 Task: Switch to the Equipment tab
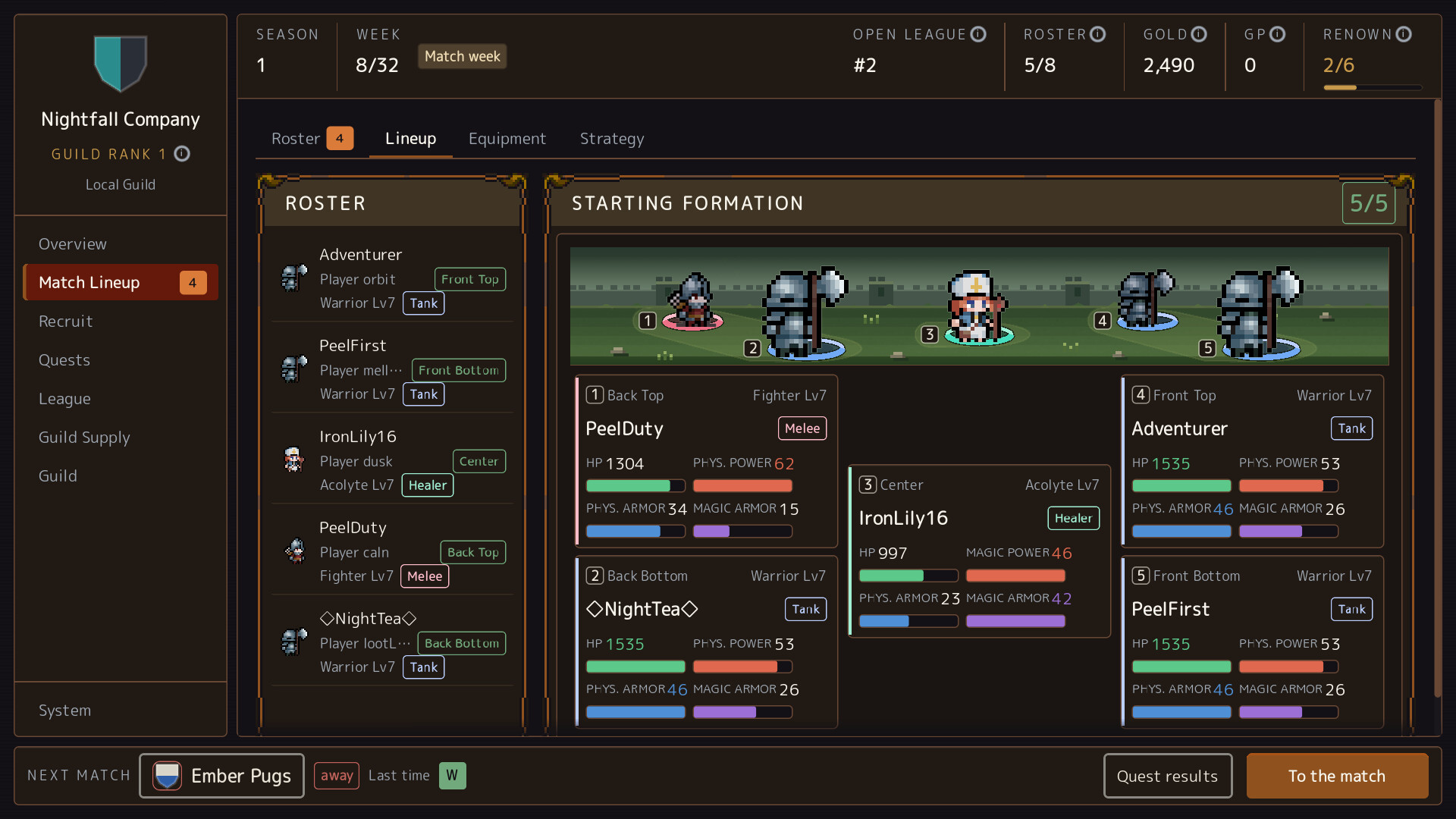click(x=507, y=139)
